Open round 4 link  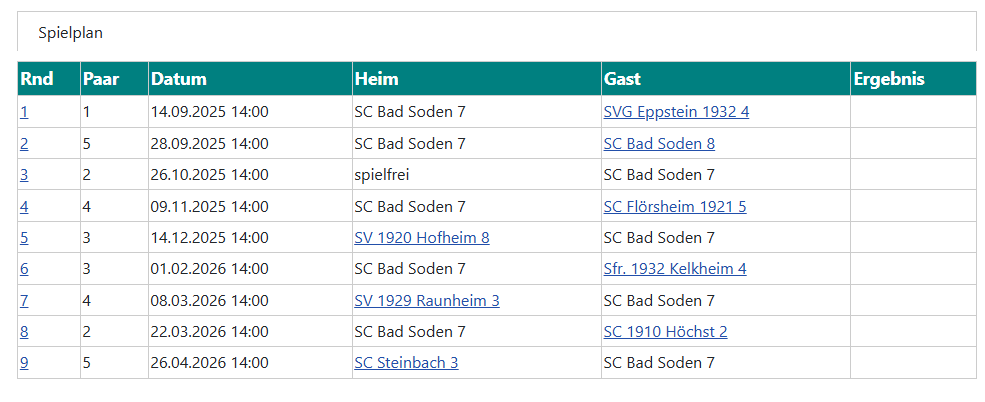(24, 207)
